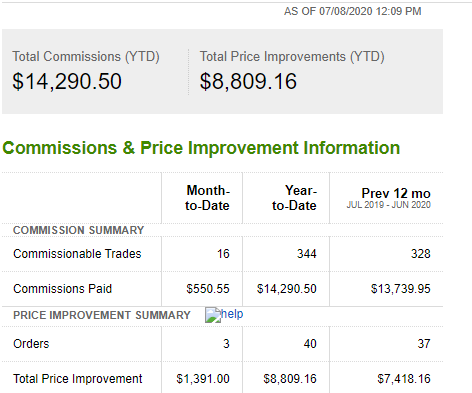Select the Year-to-Date column header
Image resolution: width=472 pixels, height=393 pixels.
coord(294,198)
